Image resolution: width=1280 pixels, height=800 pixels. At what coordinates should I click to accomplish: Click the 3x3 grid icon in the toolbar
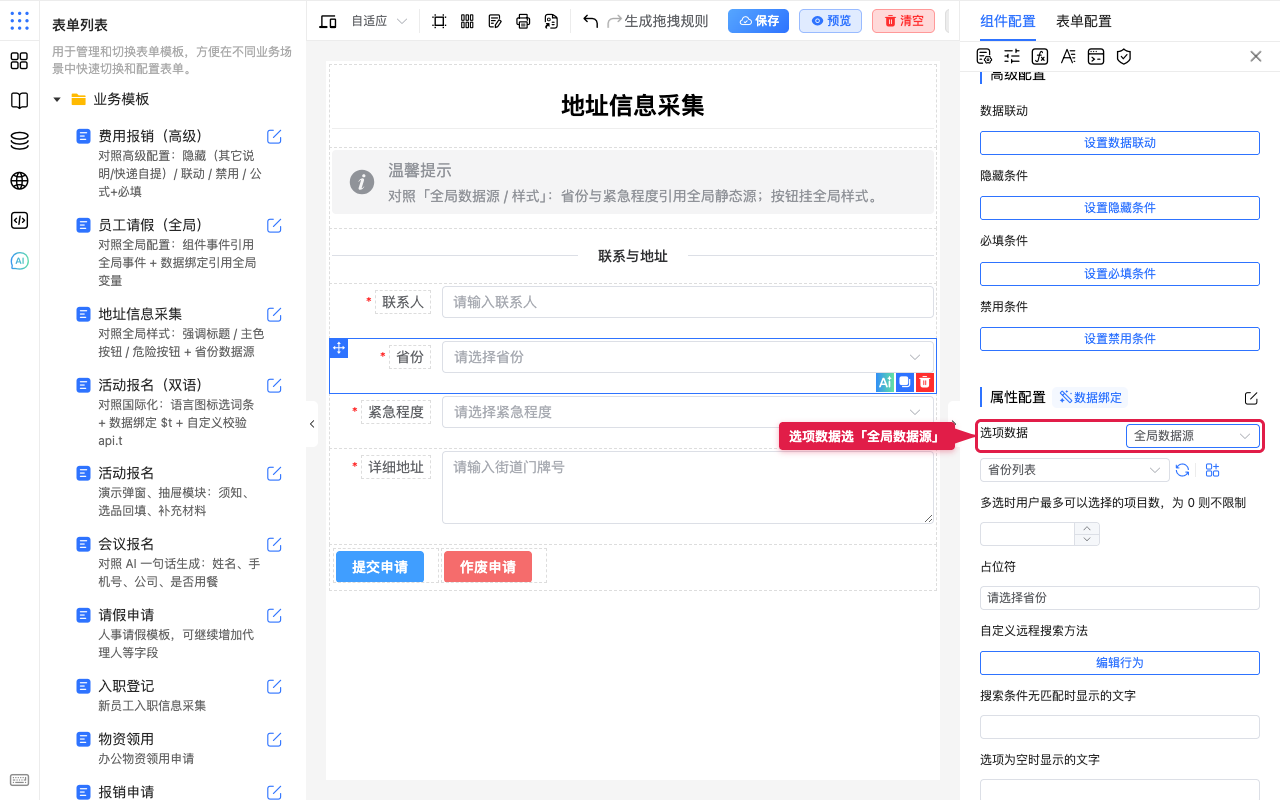(467, 21)
